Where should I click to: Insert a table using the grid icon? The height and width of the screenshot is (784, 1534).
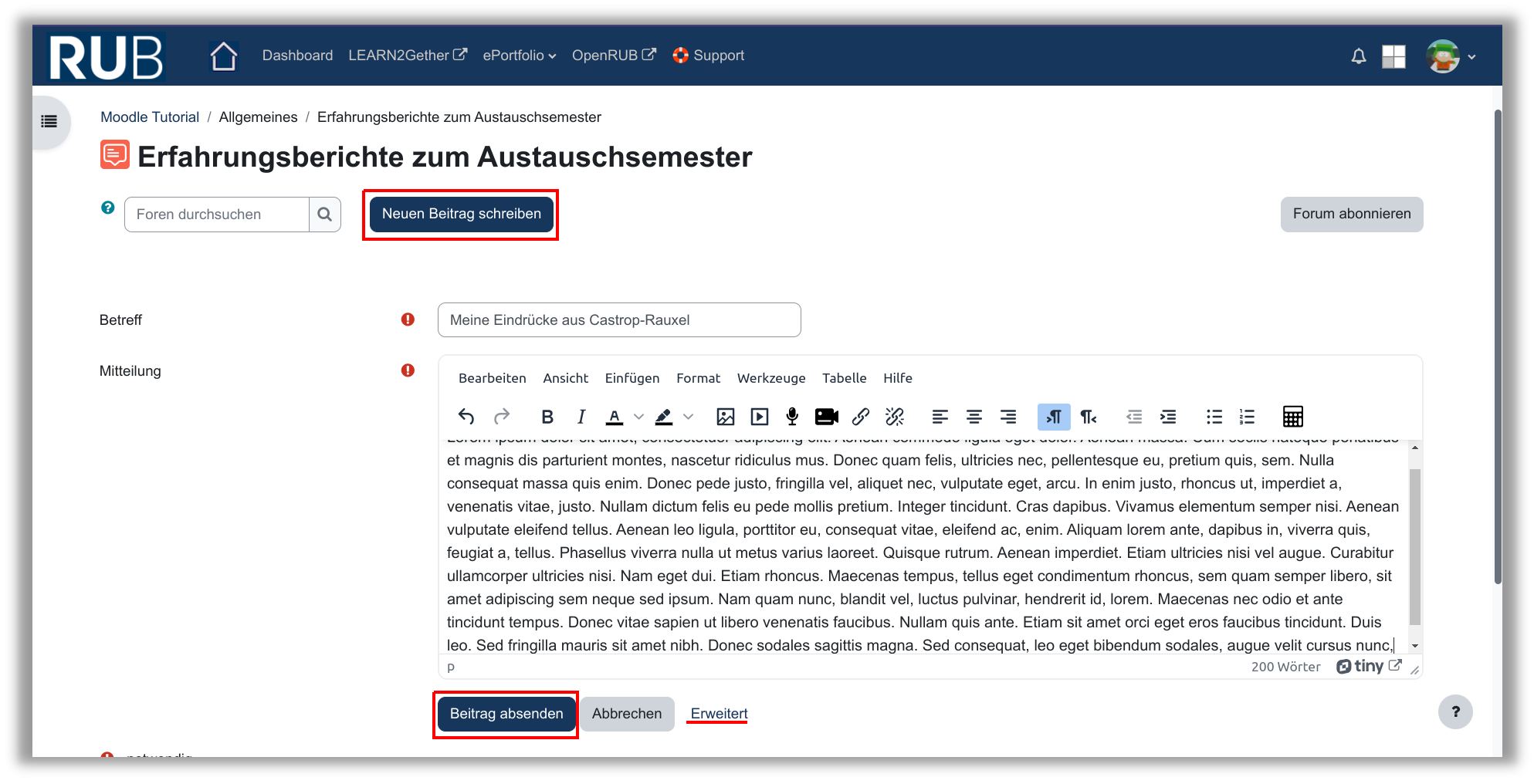[x=1292, y=417]
